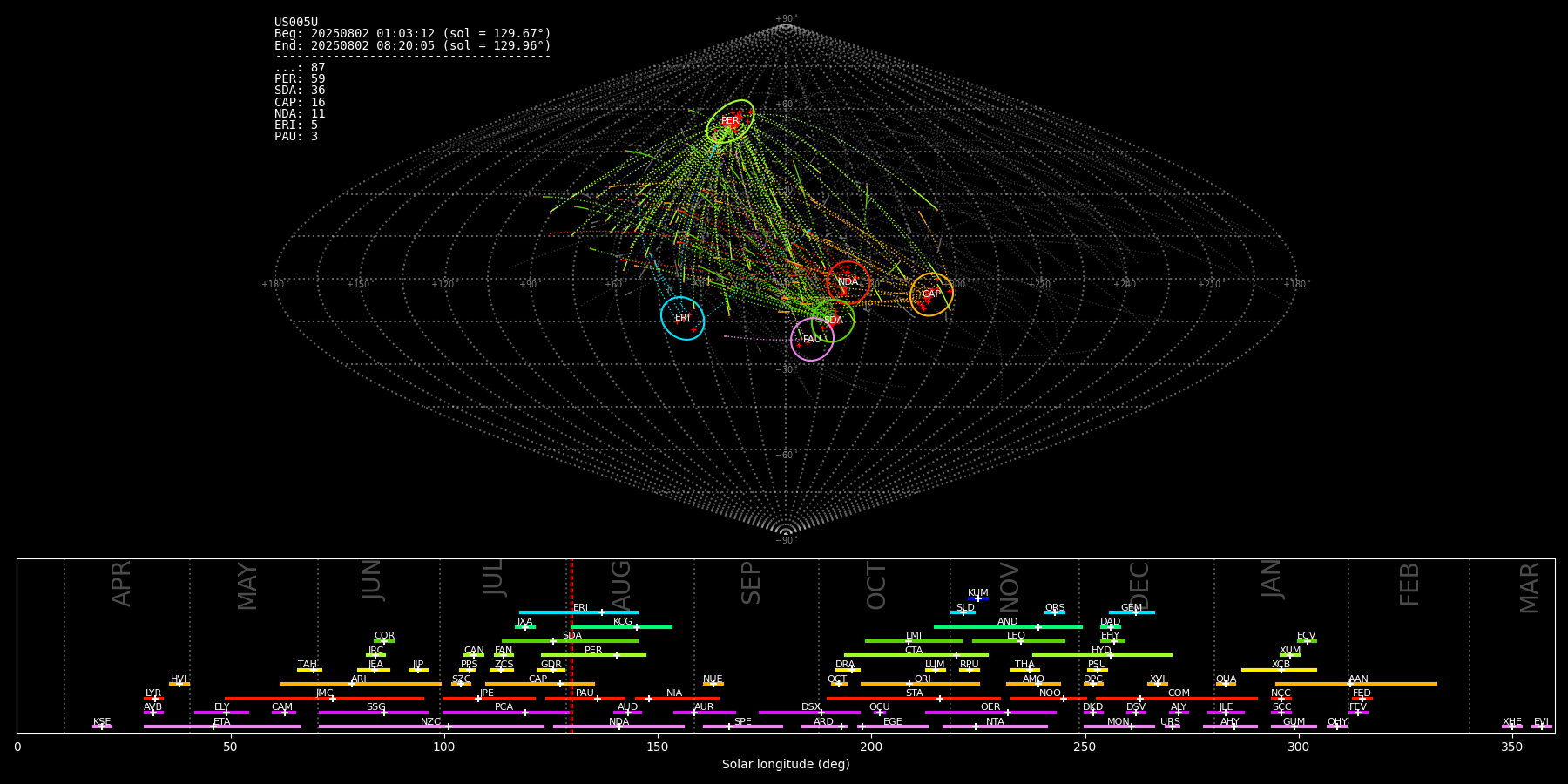The height and width of the screenshot is (784, 1568).
Task: Click the 'Solar longitude (deg)' axis label
Action: point(786,765)
